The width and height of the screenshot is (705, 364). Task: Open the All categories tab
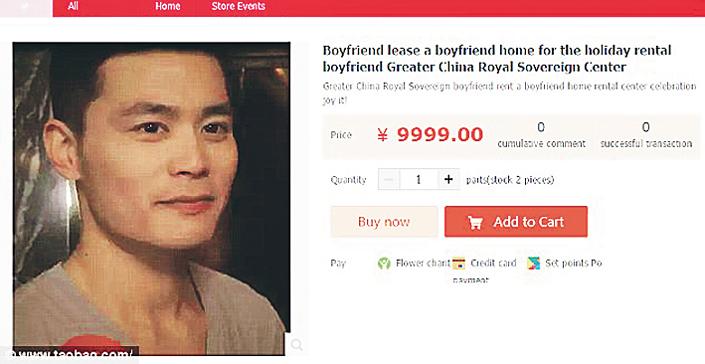pos(72,6)
